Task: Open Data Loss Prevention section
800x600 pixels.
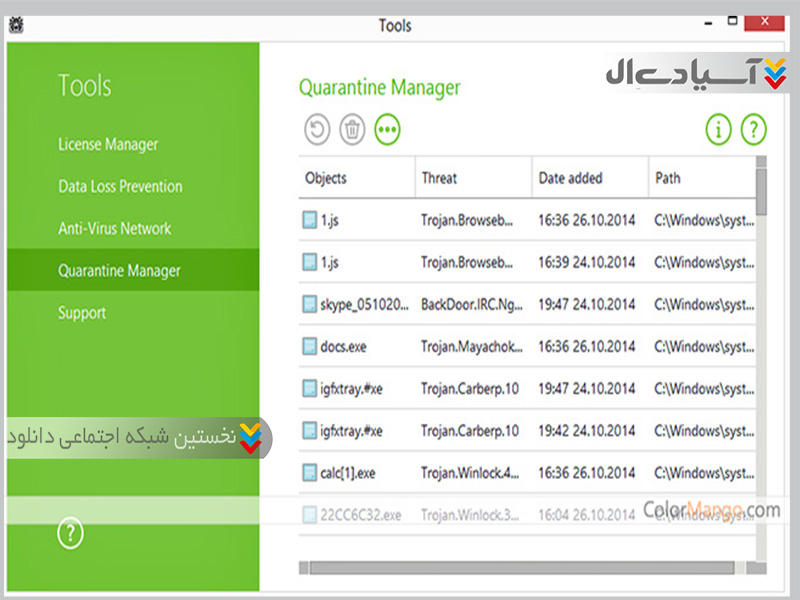Action: pos(120,187)
